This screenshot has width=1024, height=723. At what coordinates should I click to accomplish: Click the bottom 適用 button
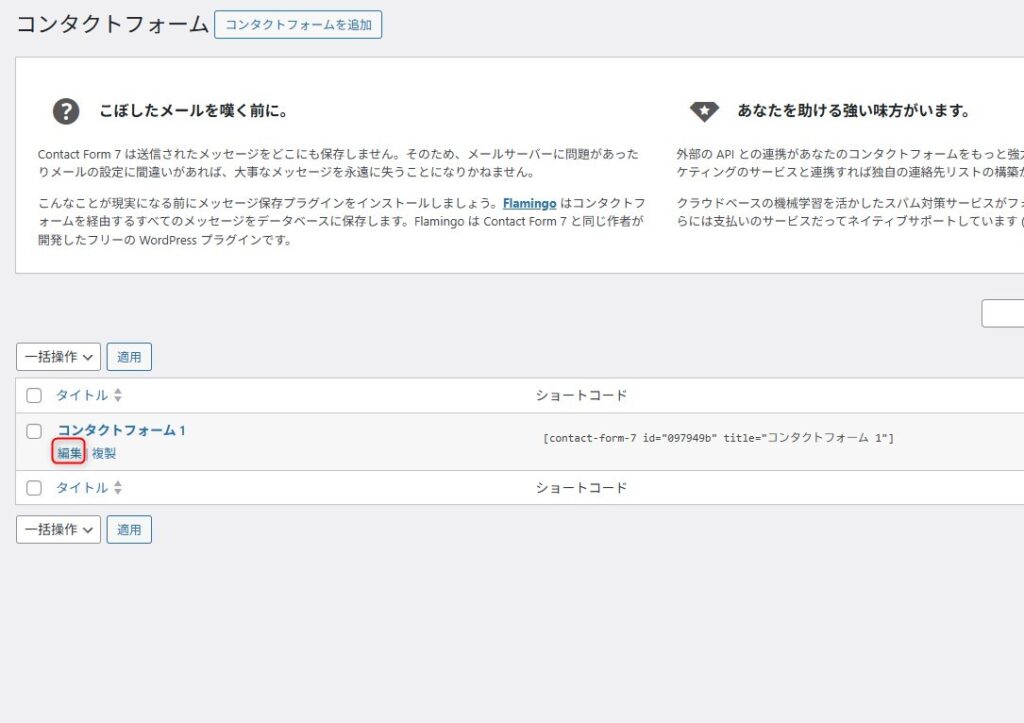(129, 530)
